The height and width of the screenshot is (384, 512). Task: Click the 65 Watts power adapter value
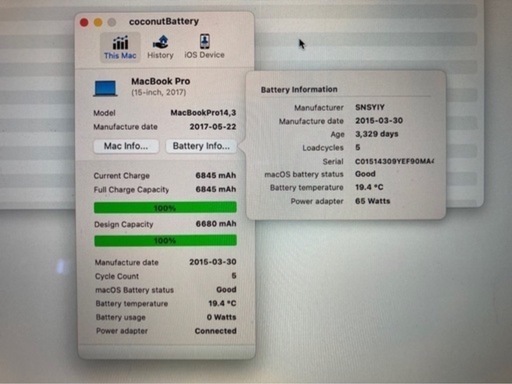point(373,201)
